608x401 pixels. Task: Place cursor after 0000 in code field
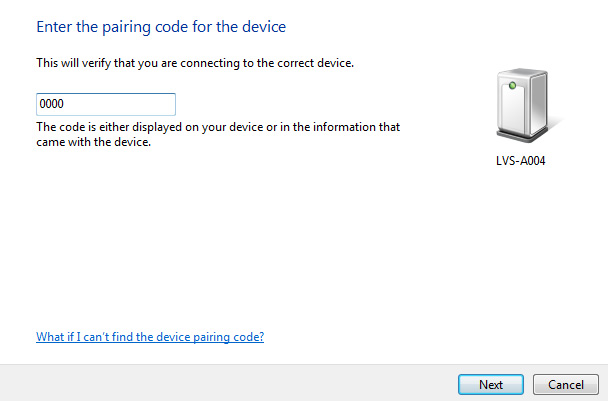click(x=64, y=104)
